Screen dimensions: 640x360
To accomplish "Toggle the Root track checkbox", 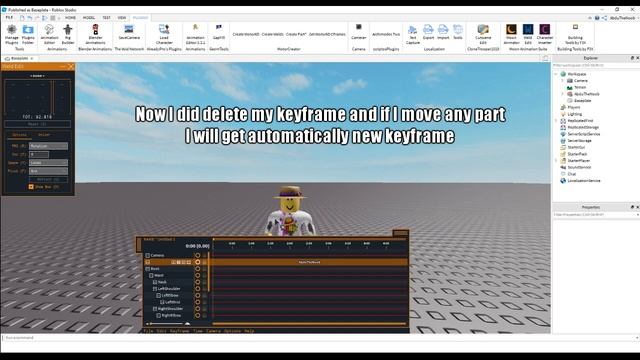I will pos(148,269).
